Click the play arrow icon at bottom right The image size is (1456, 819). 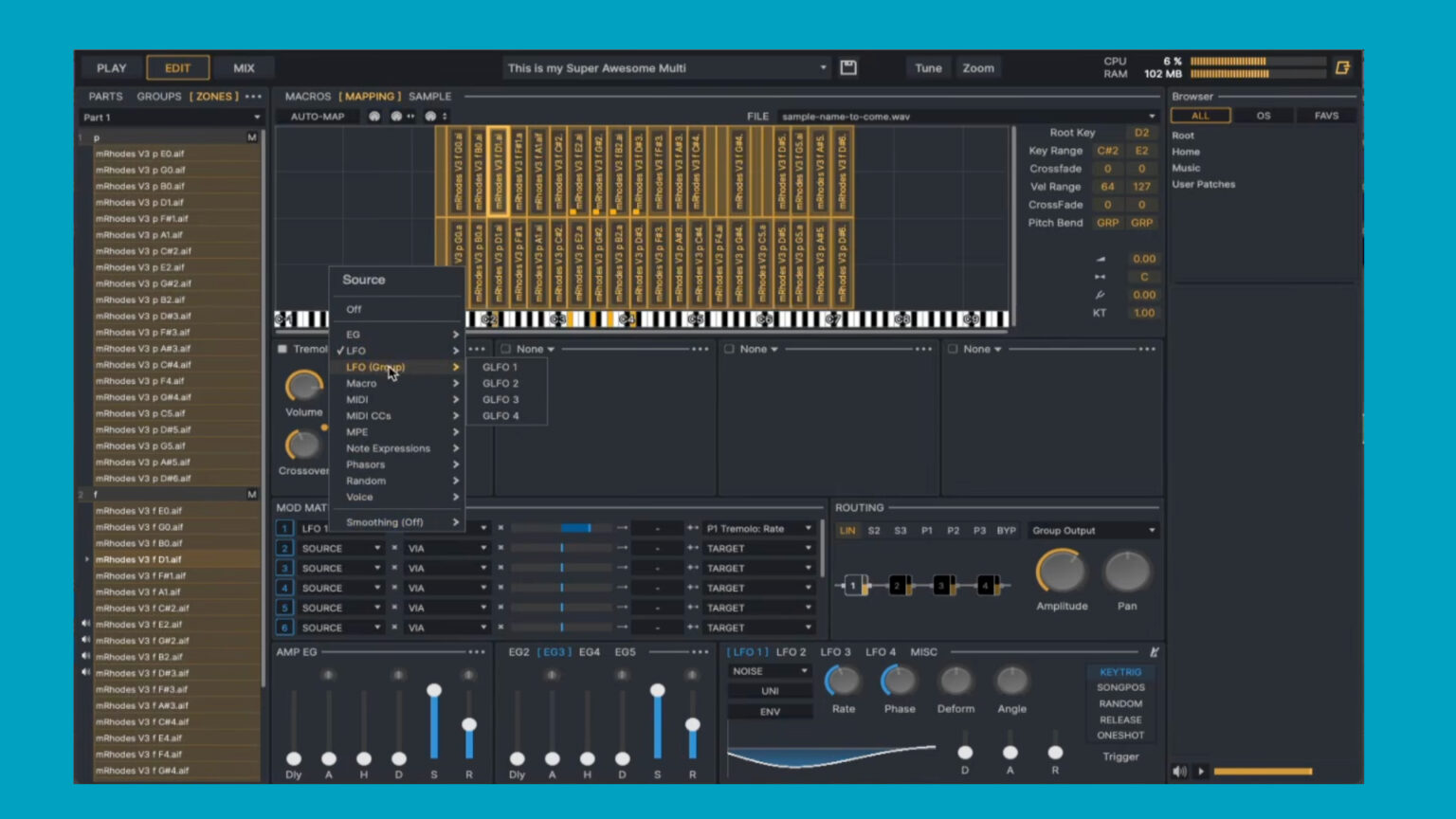pos(1201,771)
